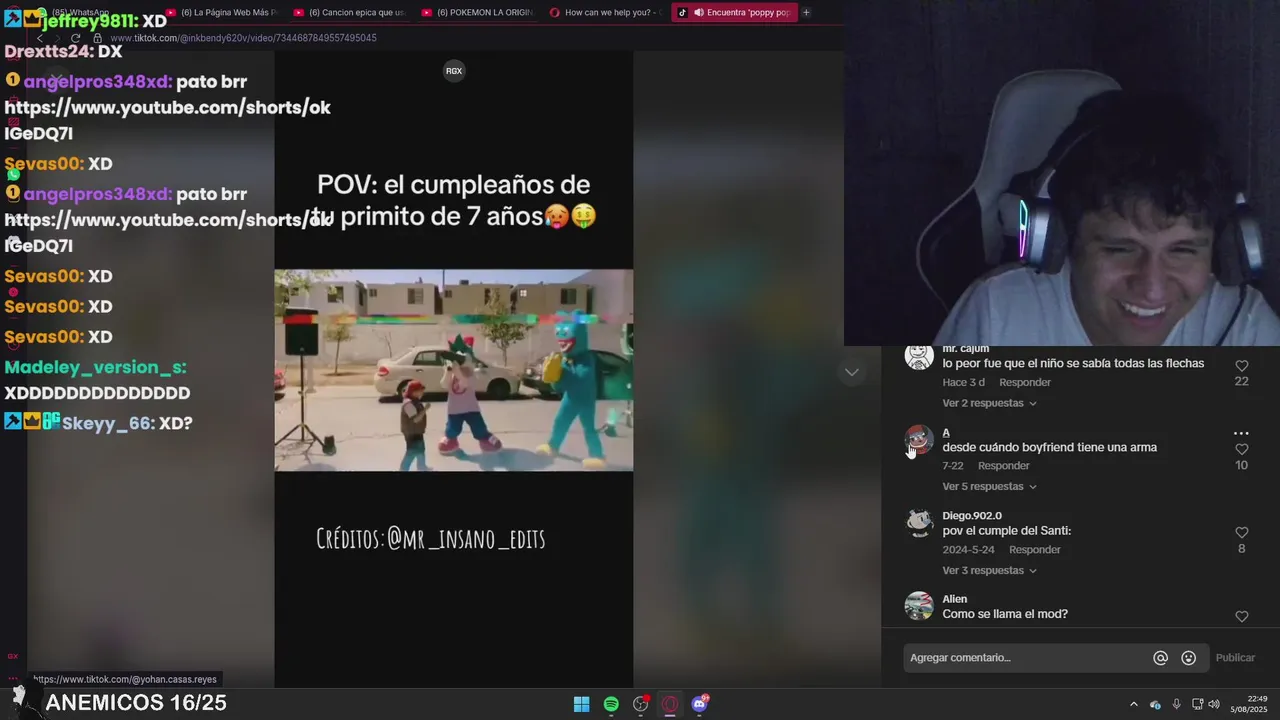
Task: Open the Windows Start menu
Action: pyautogui.click(x=581, y=704)
